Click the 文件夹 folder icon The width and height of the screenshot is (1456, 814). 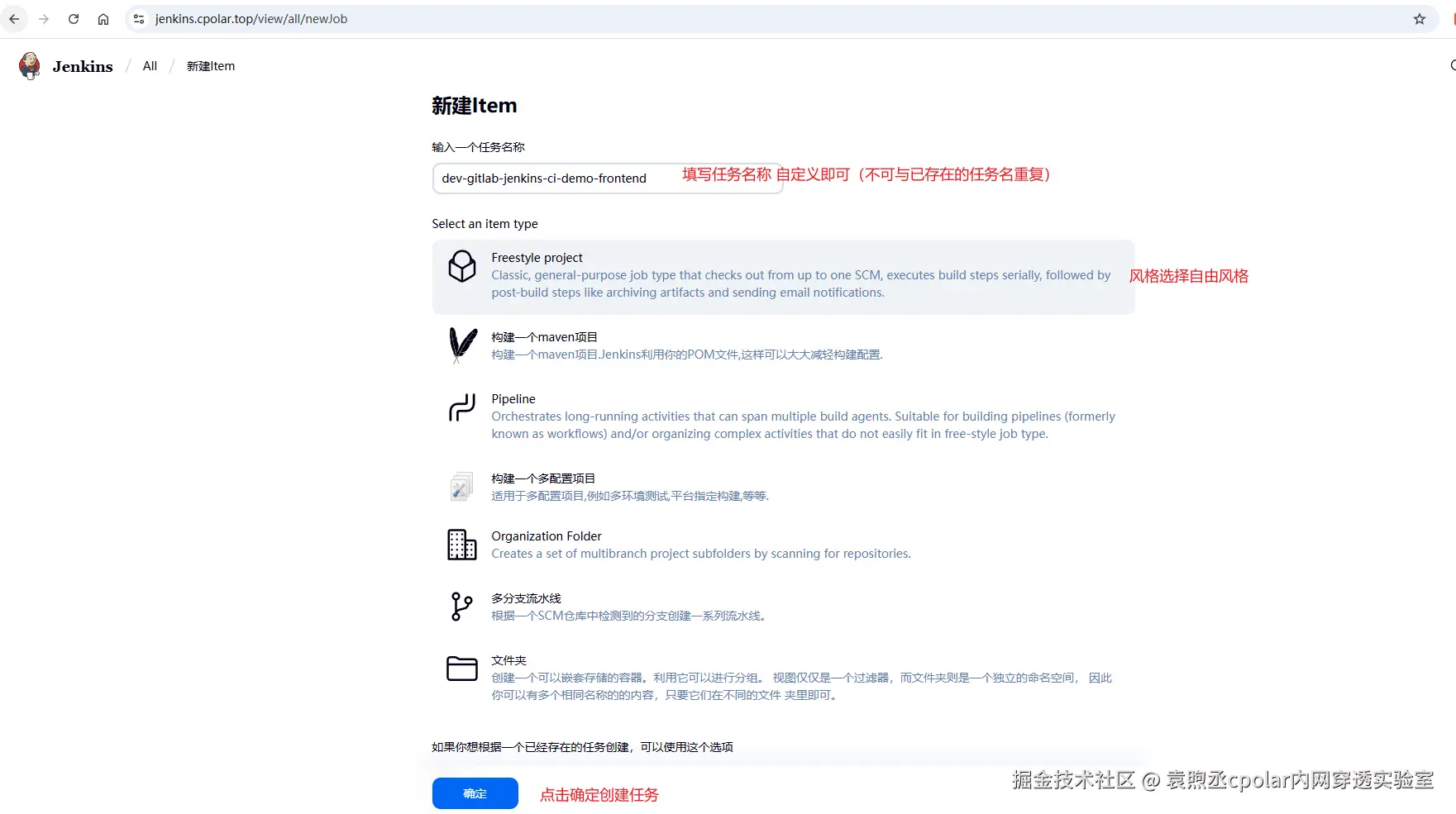click(x=462, y=669)
